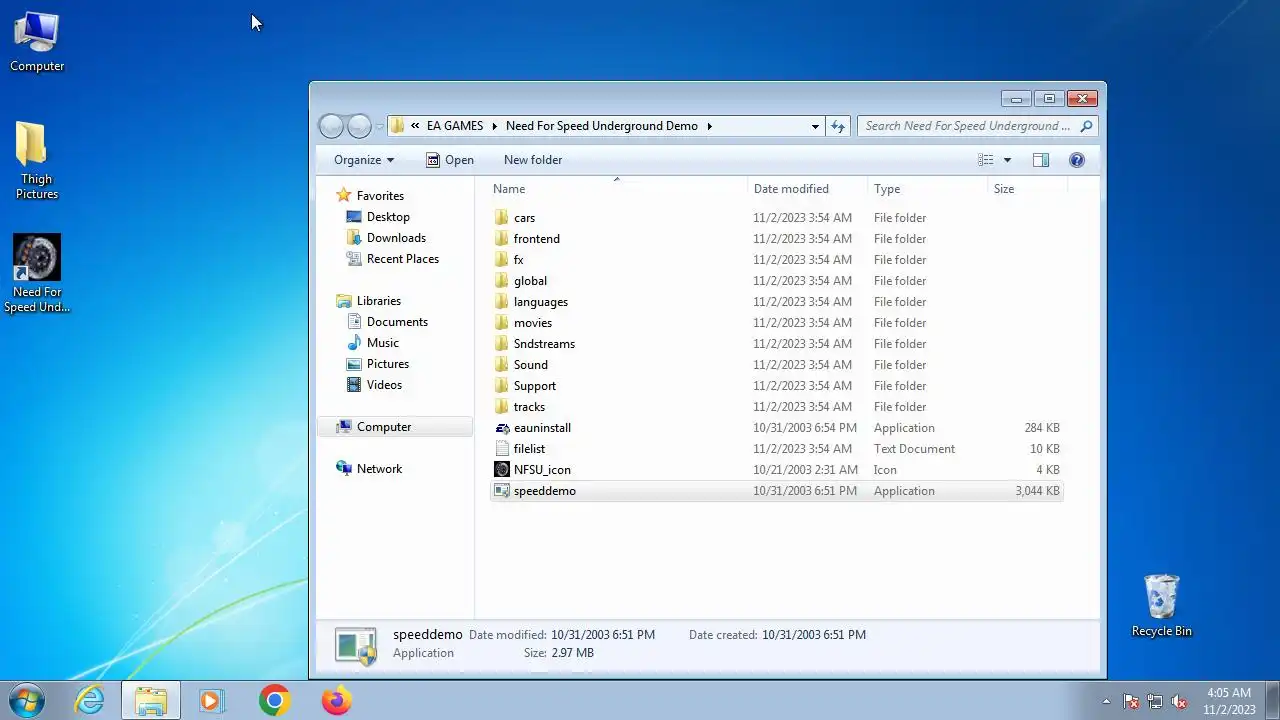Select the Sndstreams folder
Viewport: 1280px width, 720px height.
544,344
